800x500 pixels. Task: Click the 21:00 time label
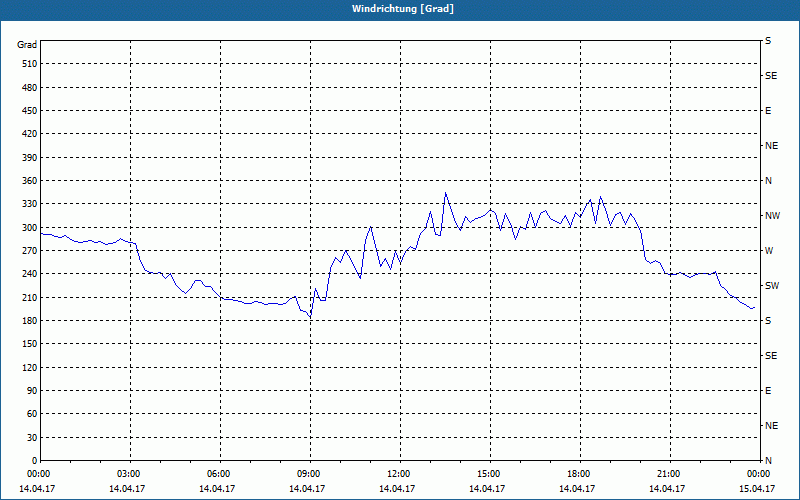668,474
